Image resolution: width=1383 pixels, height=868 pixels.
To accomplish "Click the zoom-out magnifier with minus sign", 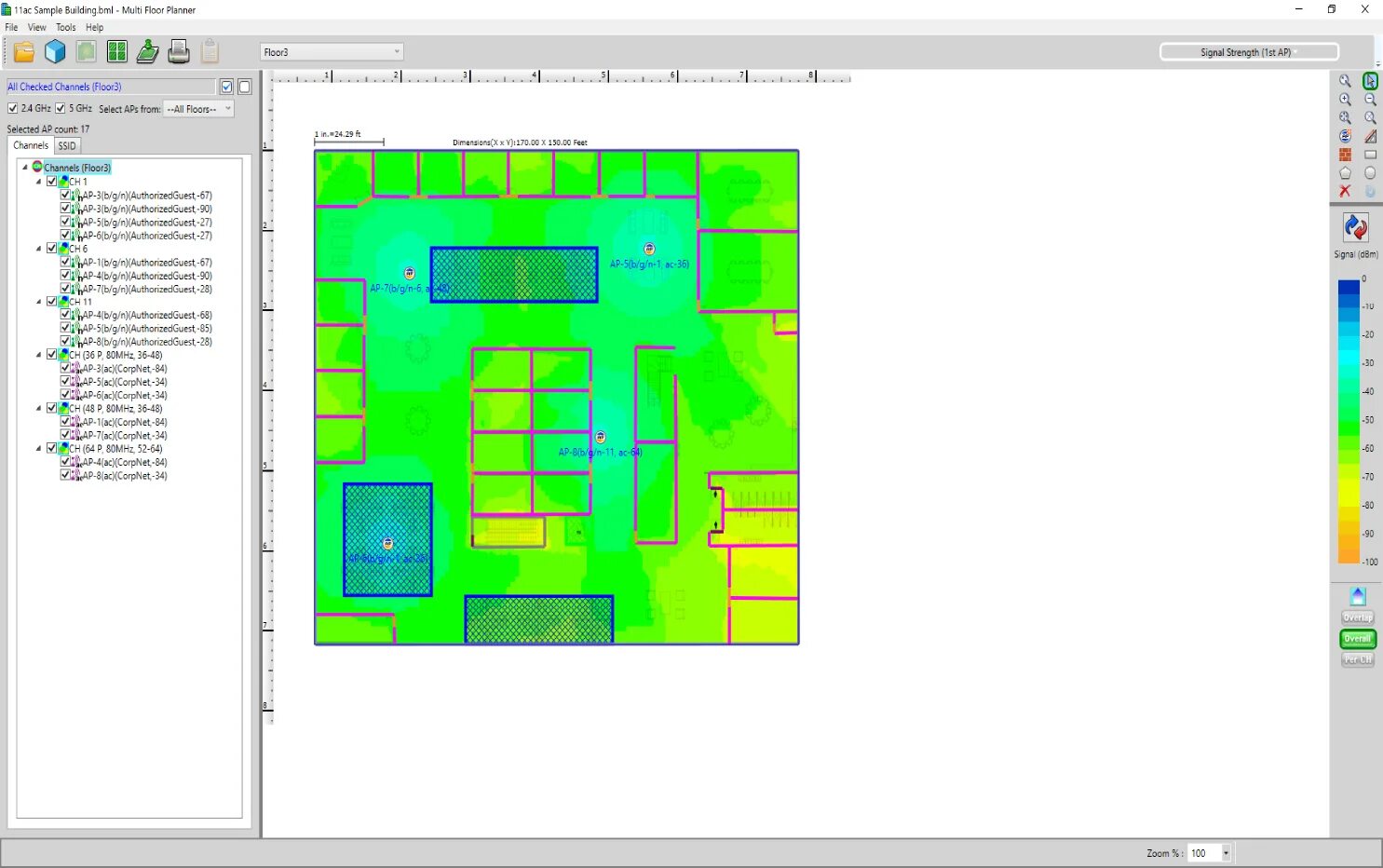I will [1370, 100].
